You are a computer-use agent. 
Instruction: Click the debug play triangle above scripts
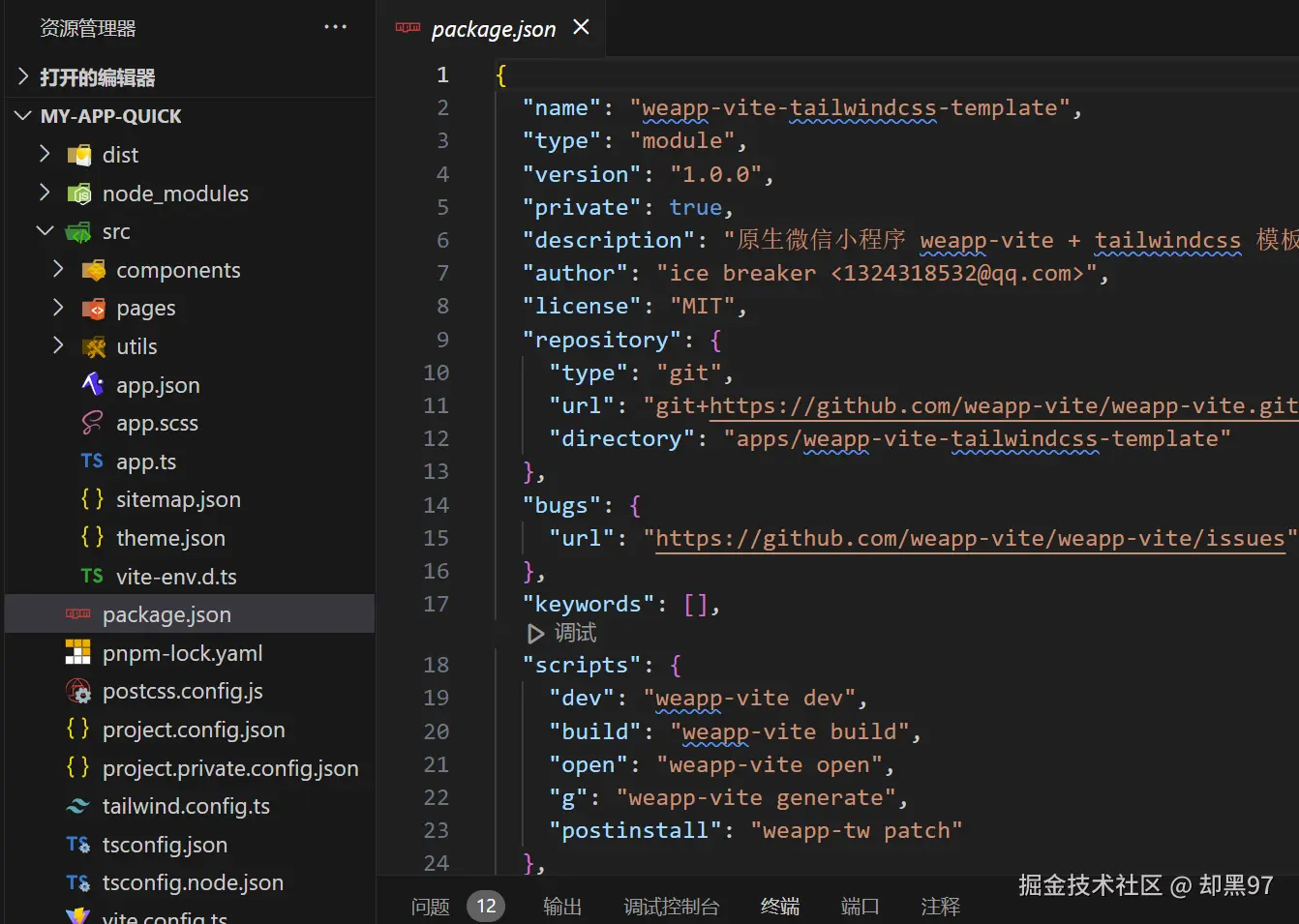coord(535,634)
